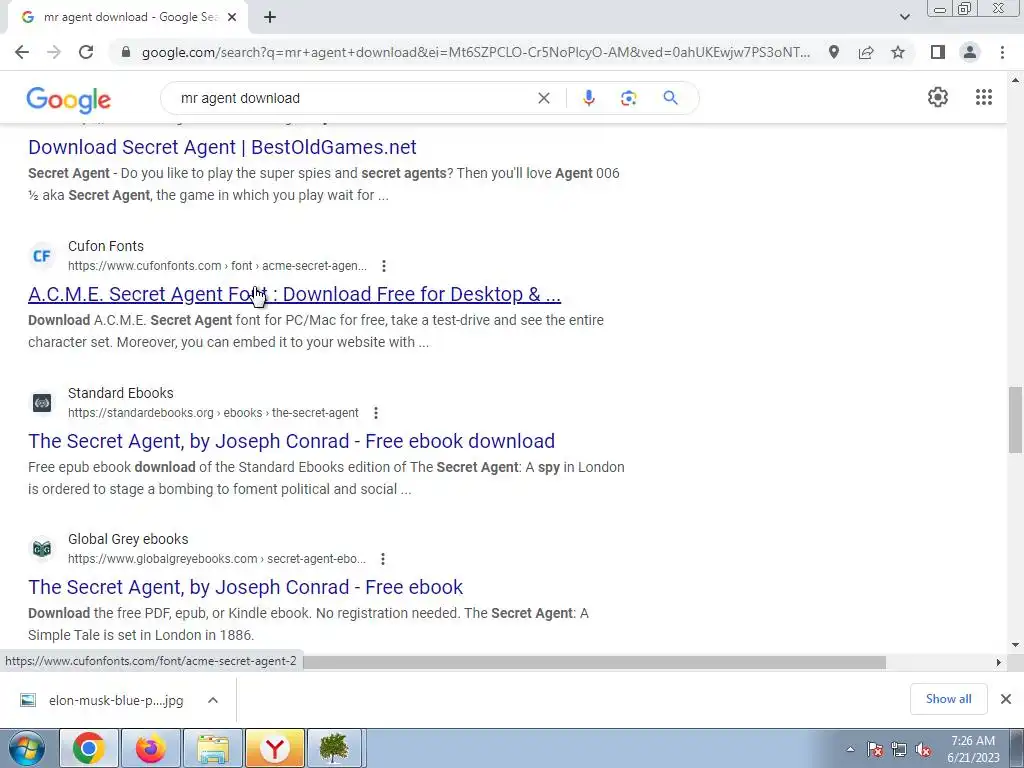Search by image with Google Lens icon
The height and width of the screenshot is (768, 1024).
click(628, 98)
